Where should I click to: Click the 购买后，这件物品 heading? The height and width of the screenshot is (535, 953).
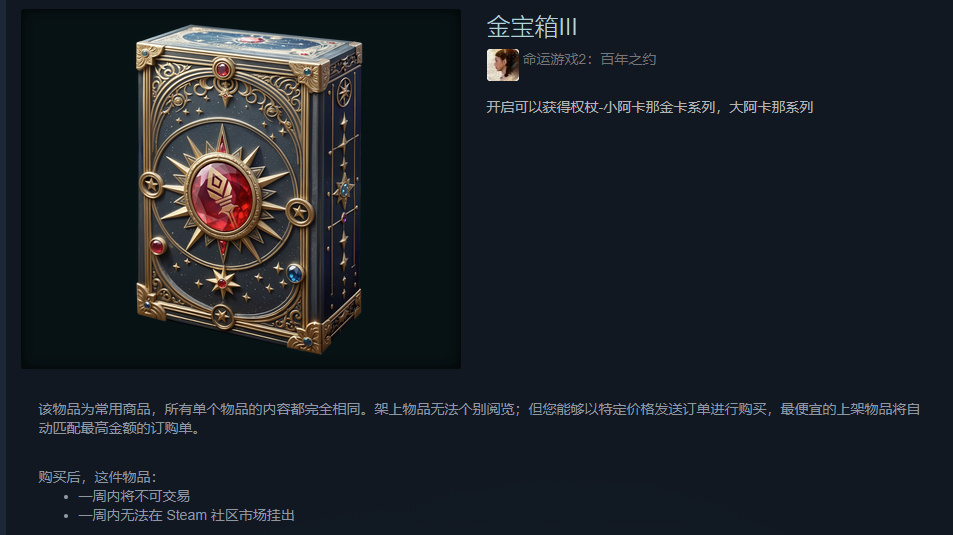click(97, 477)
